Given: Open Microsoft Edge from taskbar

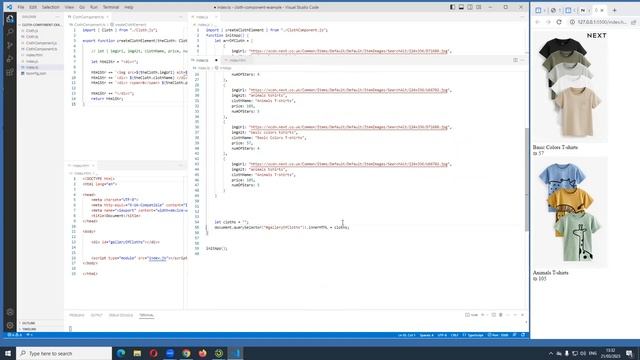Looking at the screenshot, I should tap(121, 353).
